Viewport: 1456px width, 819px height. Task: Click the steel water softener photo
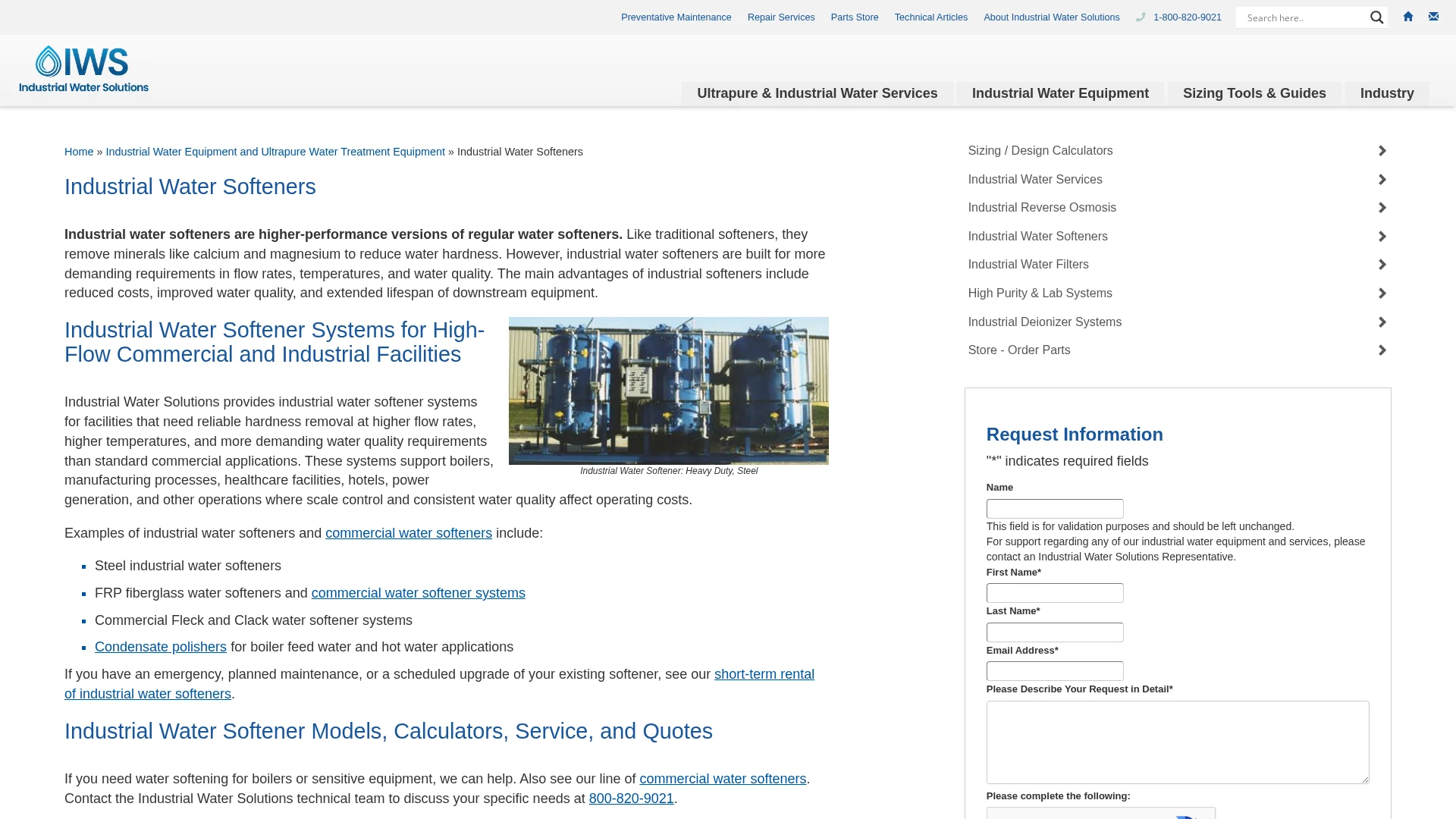(x=669, y=391)
